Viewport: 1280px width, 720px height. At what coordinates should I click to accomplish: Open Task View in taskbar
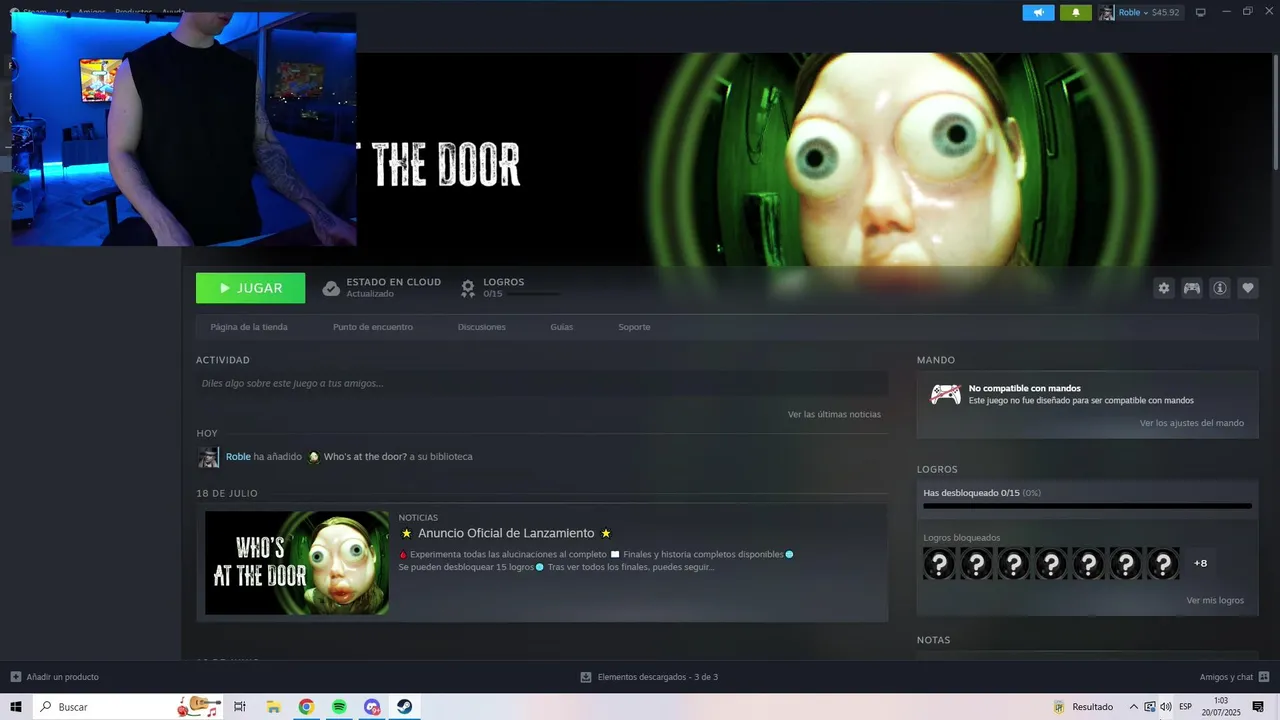pos(240,707)
